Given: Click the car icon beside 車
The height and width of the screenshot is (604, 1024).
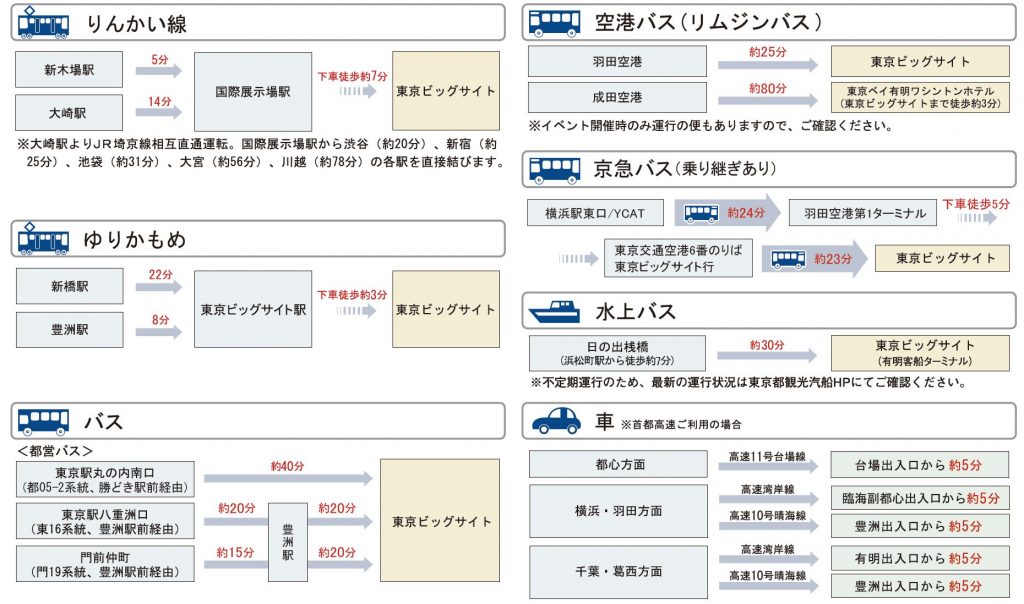Looking at the screenshot, I should pos(555,422).
